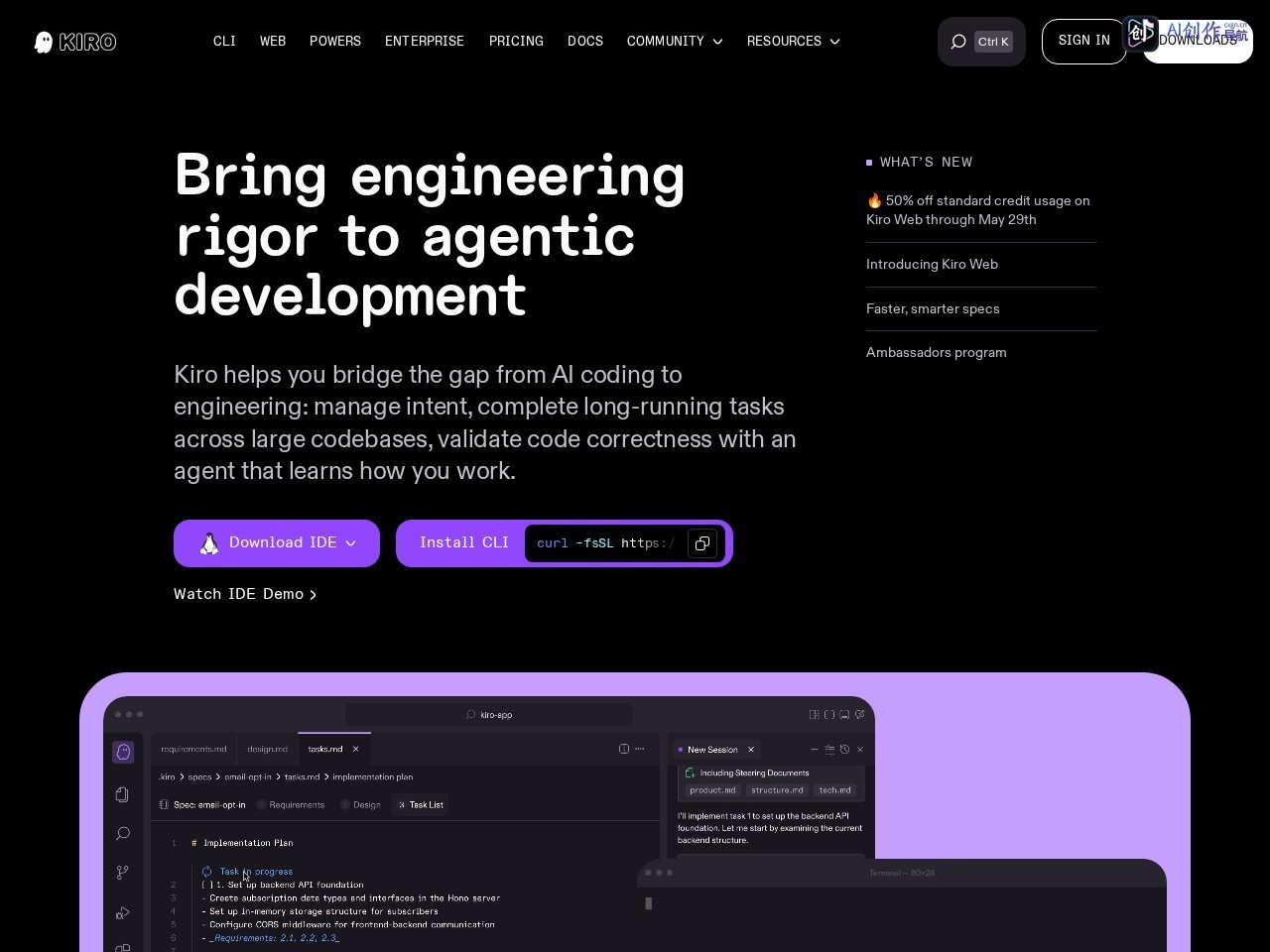The width and height of the screenshot is (1270, 952).
Task: Click the fire emoji promo item
Action: (x=874, y=200)
